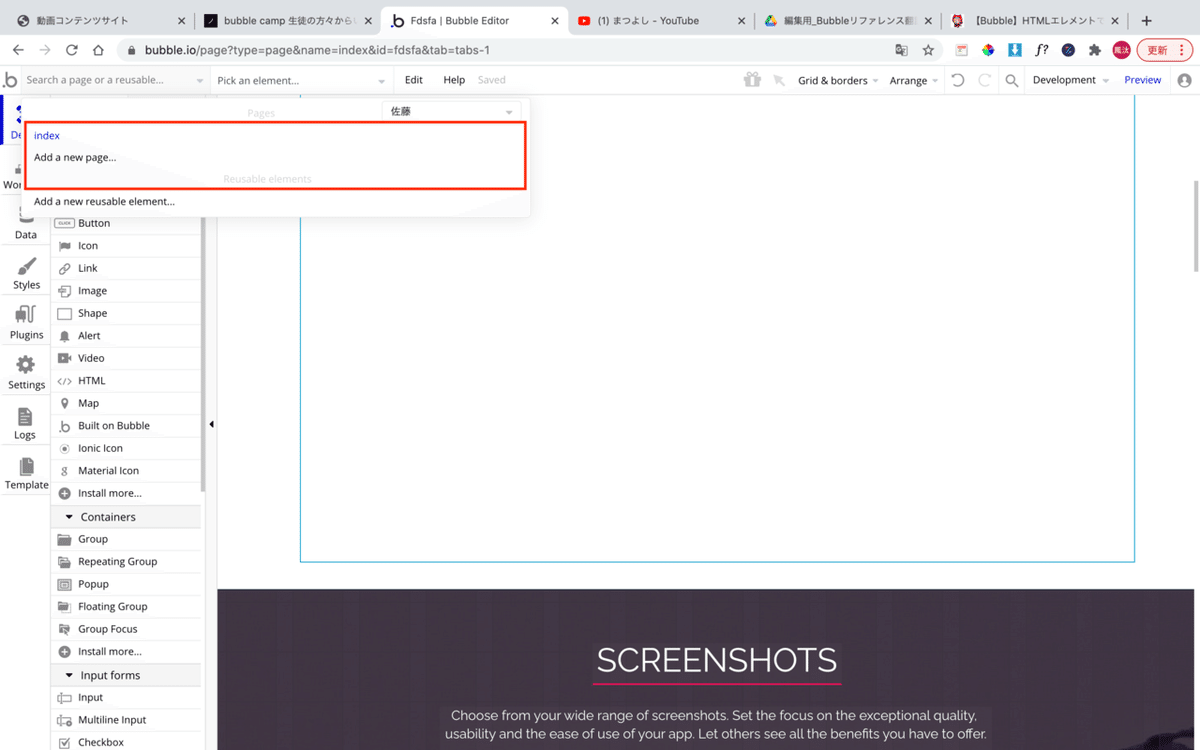The image size is (1200, 750).
Task: Click Add a new page
Action: click(75, 157)
